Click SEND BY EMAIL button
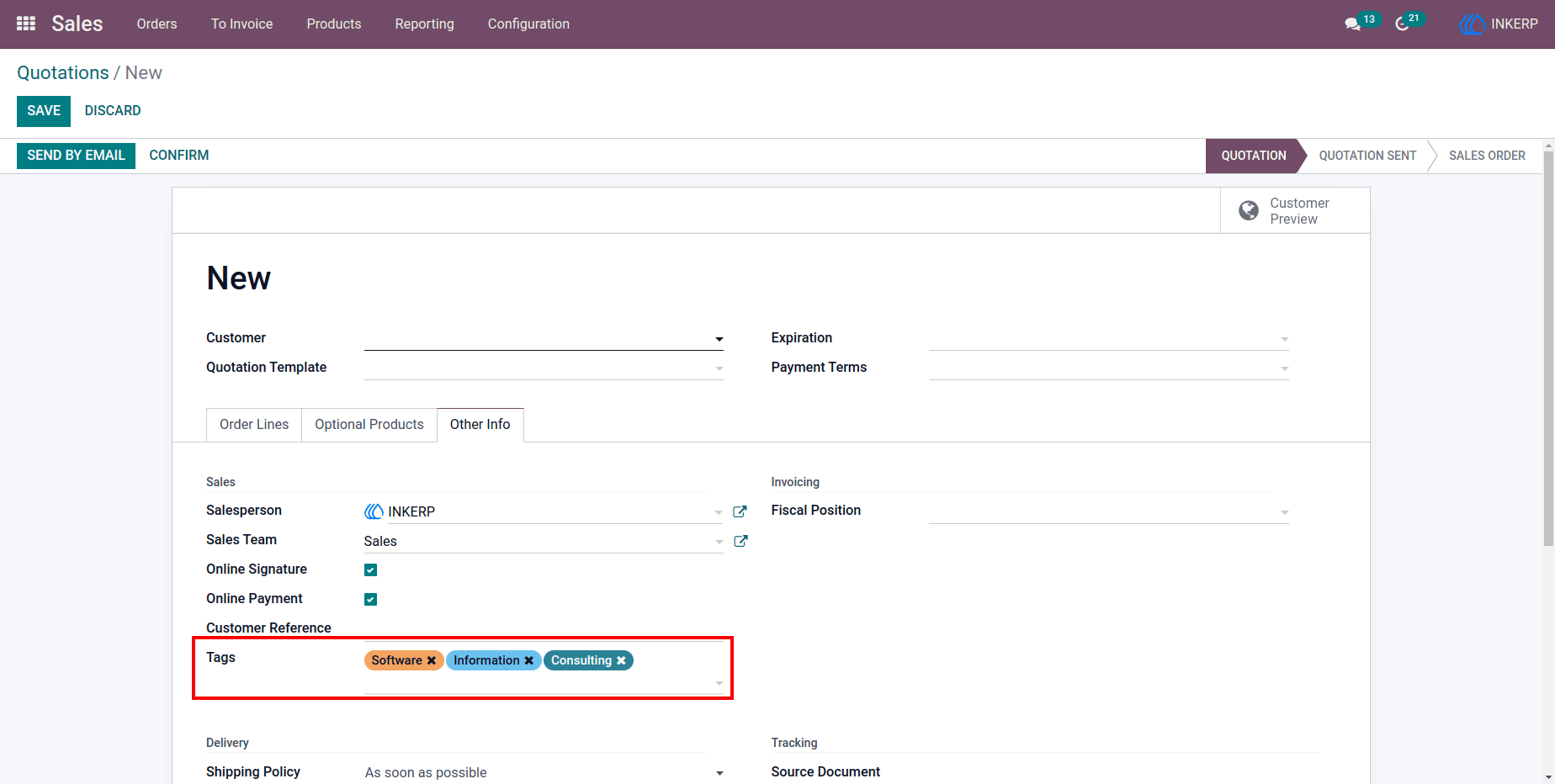The width and height of the screenshot is (1555, 784). 76,156
